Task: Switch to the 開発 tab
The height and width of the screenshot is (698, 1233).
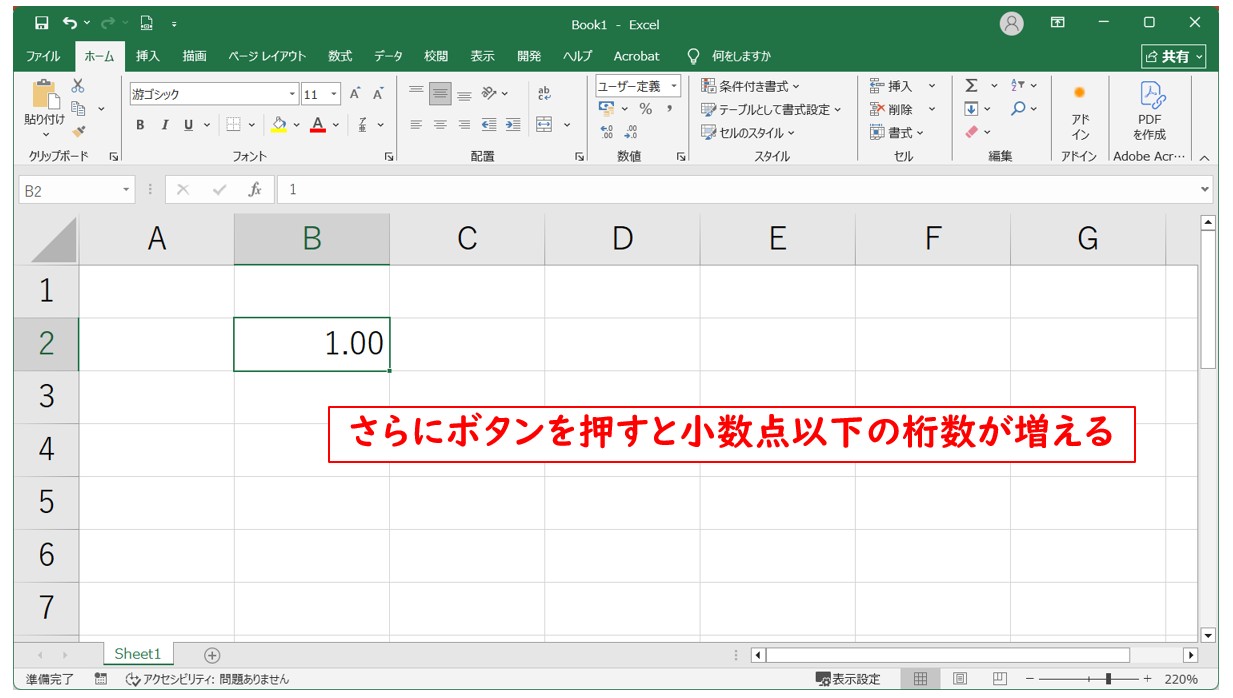Action: click(529, 56)
